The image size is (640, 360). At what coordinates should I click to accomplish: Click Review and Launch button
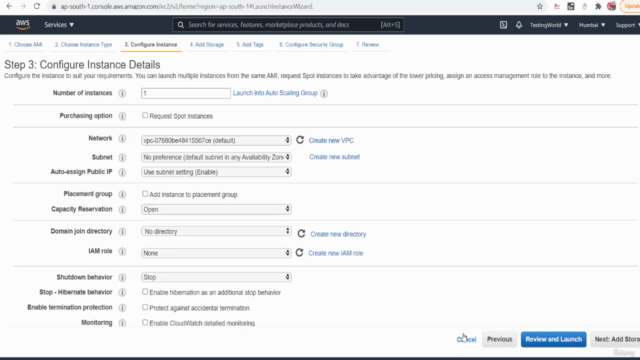(553, 339)
